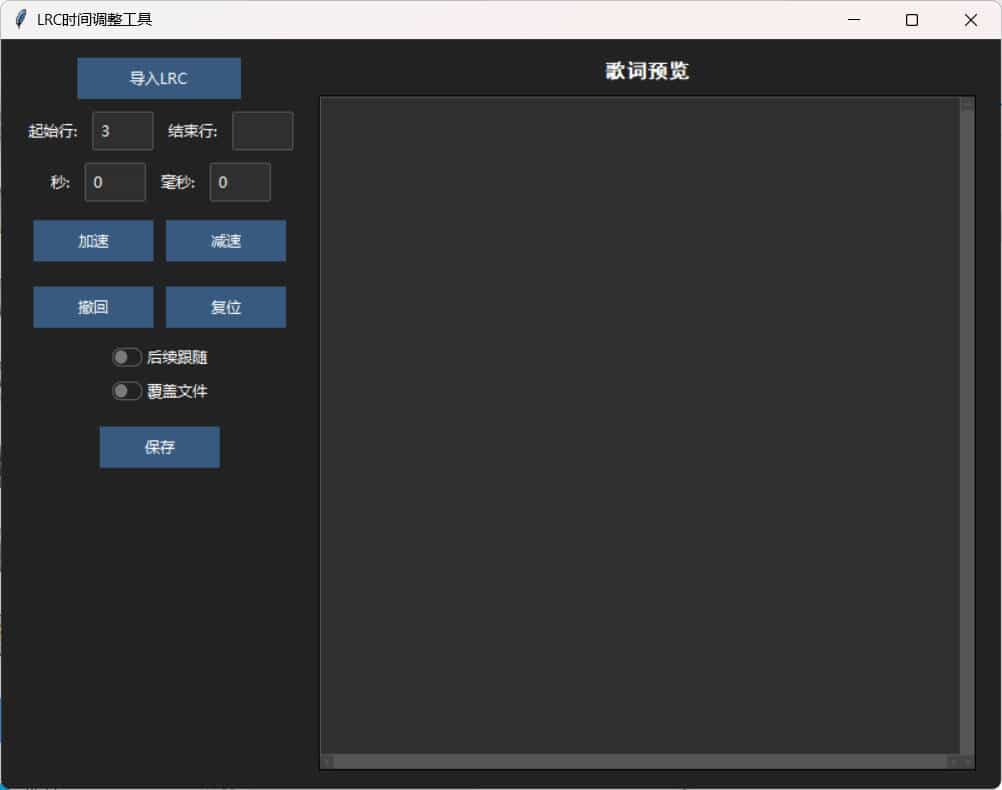Click the maximize button of the window

911,19
